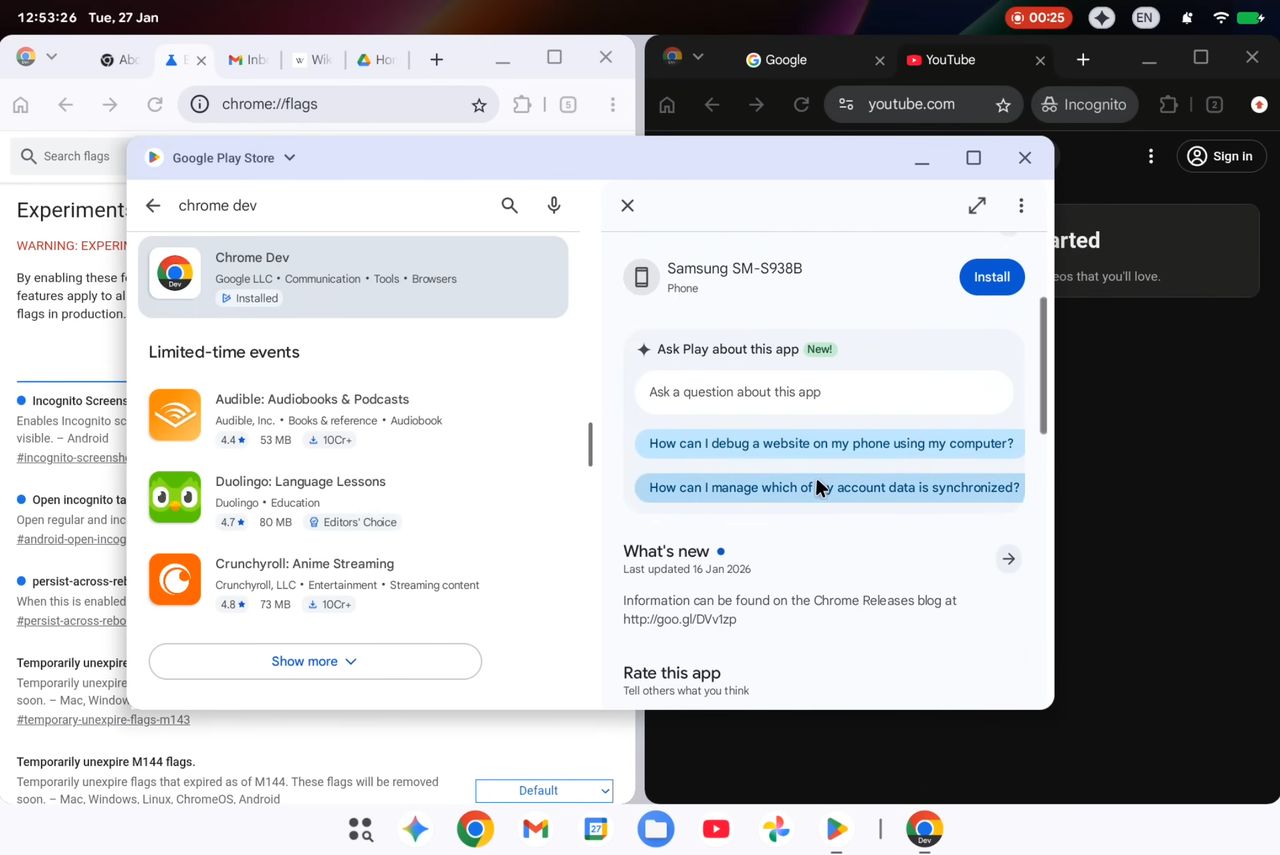Expand the Show more app list
Screen dimensions: 1280x855
tap(314, 661)
